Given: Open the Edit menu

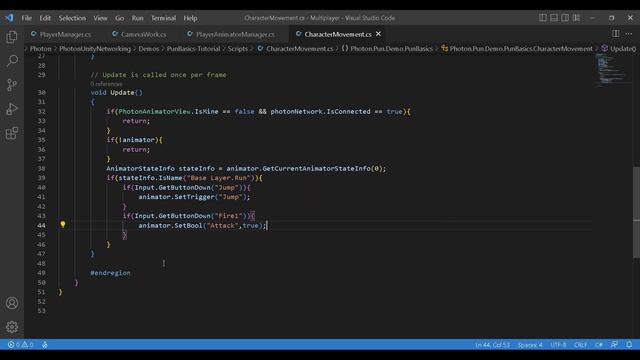Looking at the screenshot, I should click(x=45, y=18).
